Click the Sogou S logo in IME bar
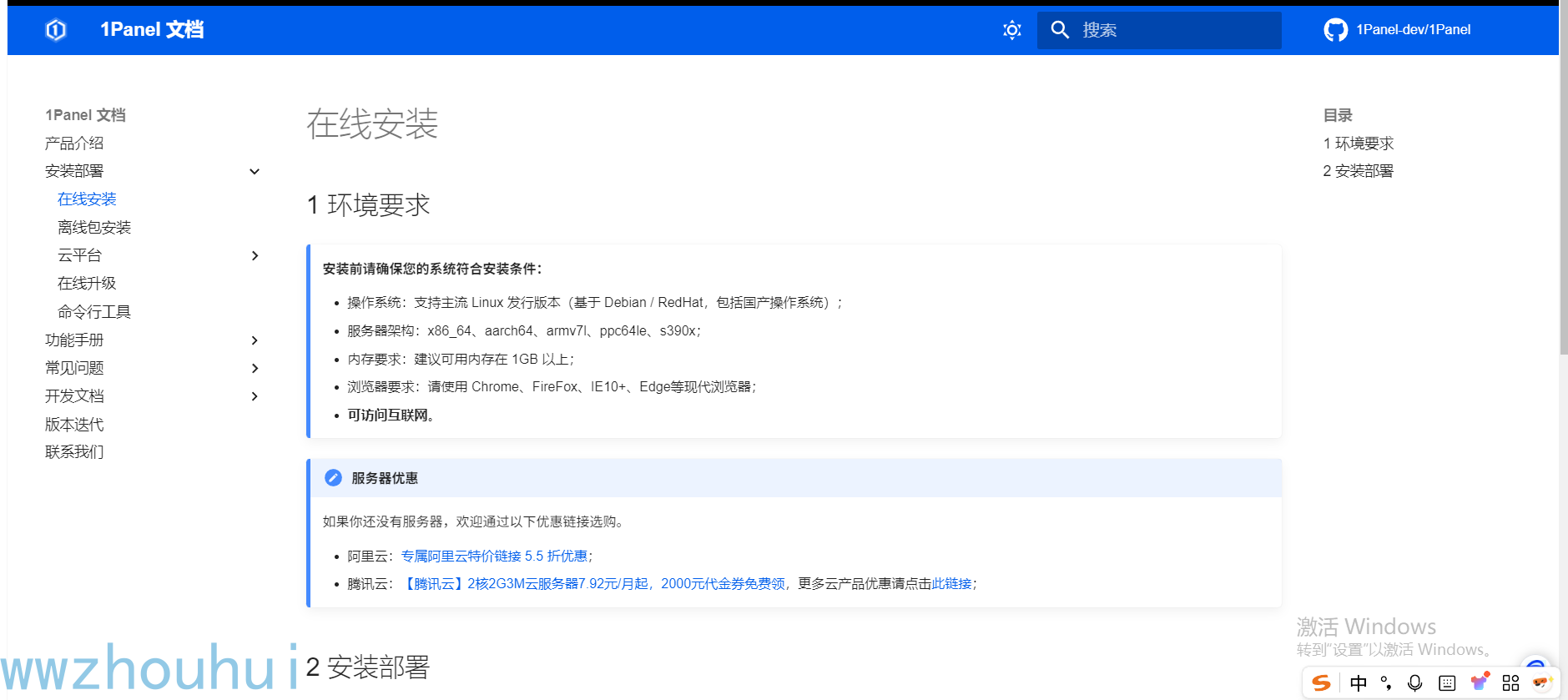The height and width of the screenshot is (700, 1568). pos(1321,683)
